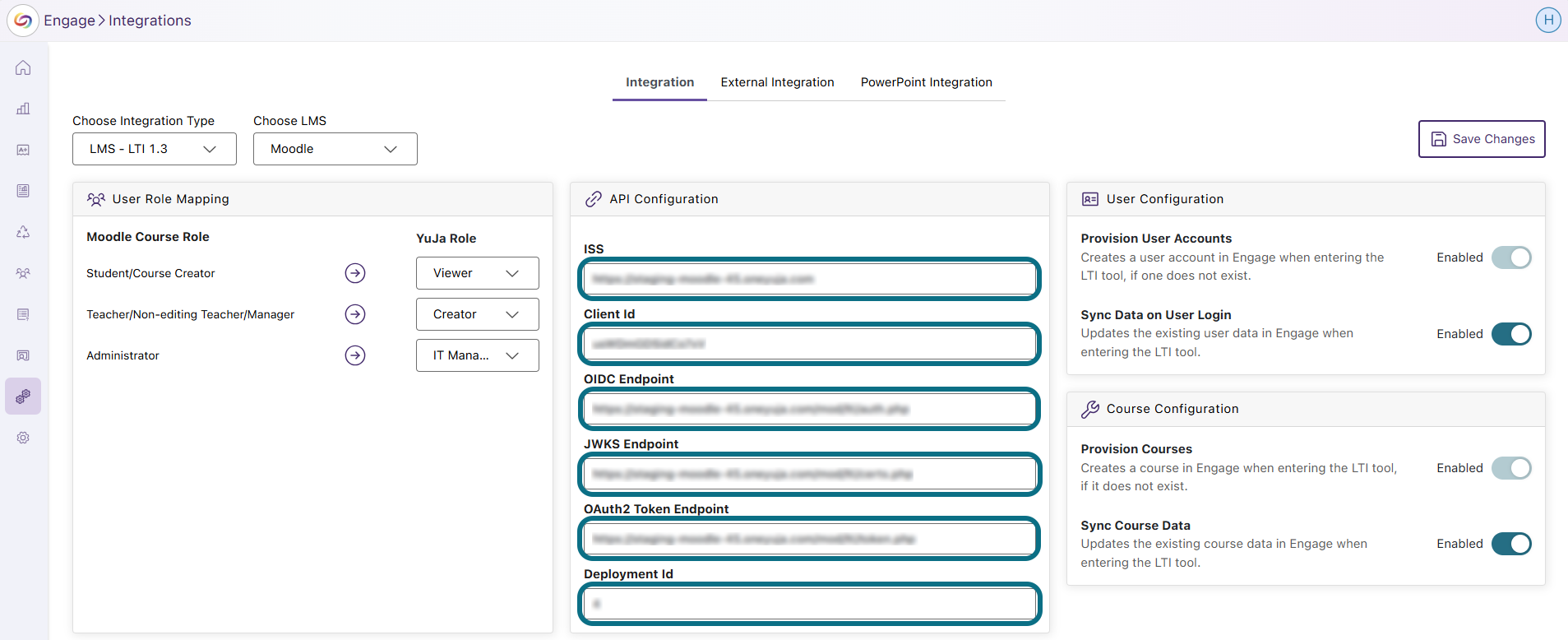Click the Client Id input field

[810, 344]
